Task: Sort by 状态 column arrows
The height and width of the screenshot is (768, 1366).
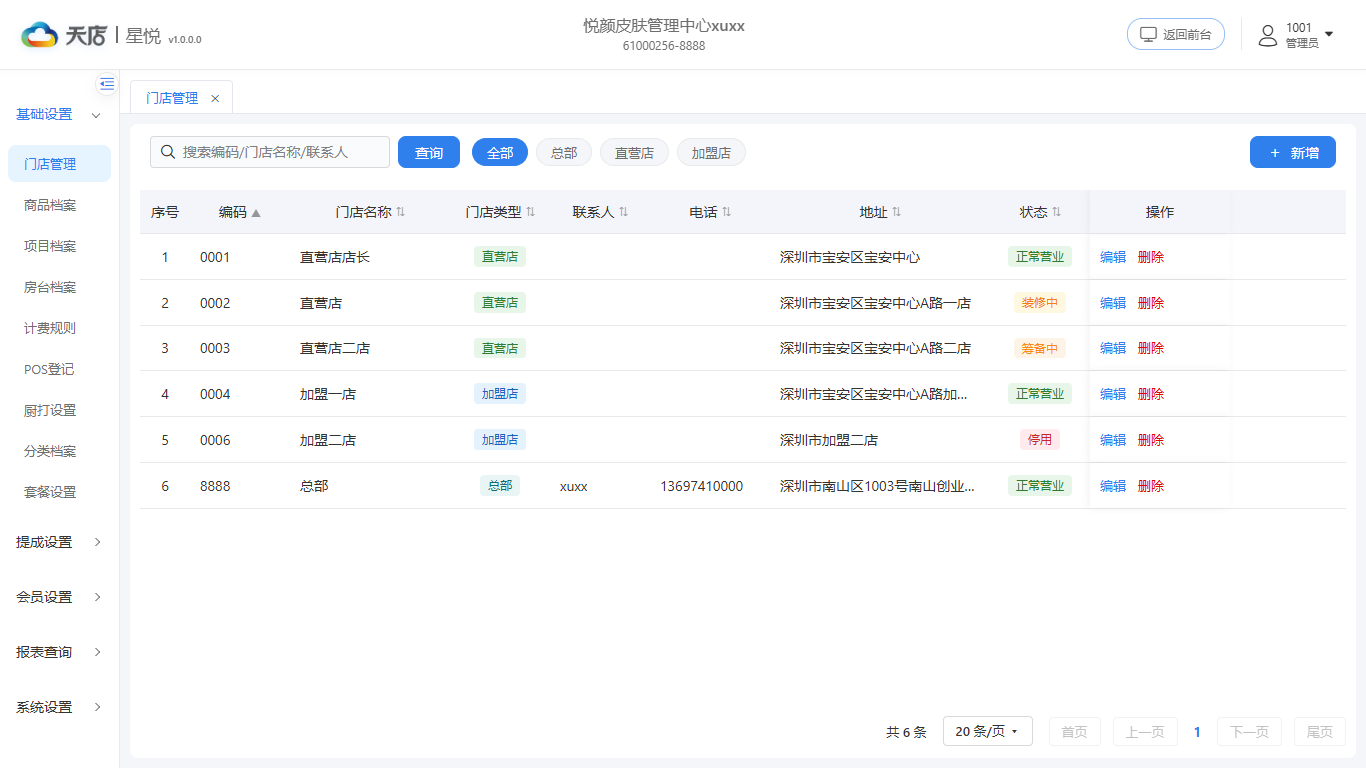Action: 1056,212
